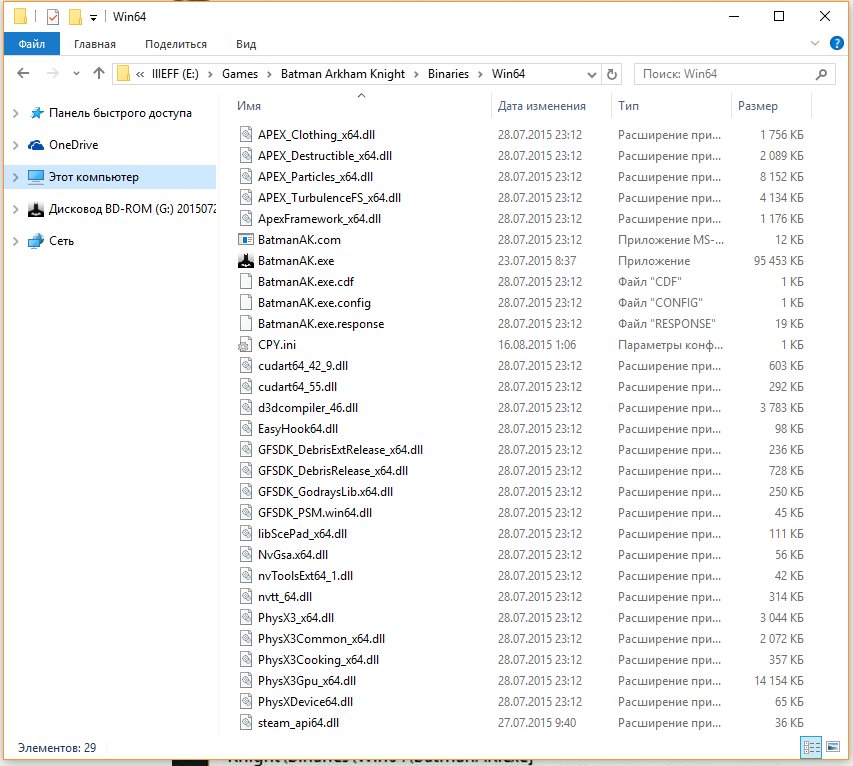Click the up-one-level arrow button
Image resolution: width=853 pixels, height=766 pixels.
pos(98,73)
